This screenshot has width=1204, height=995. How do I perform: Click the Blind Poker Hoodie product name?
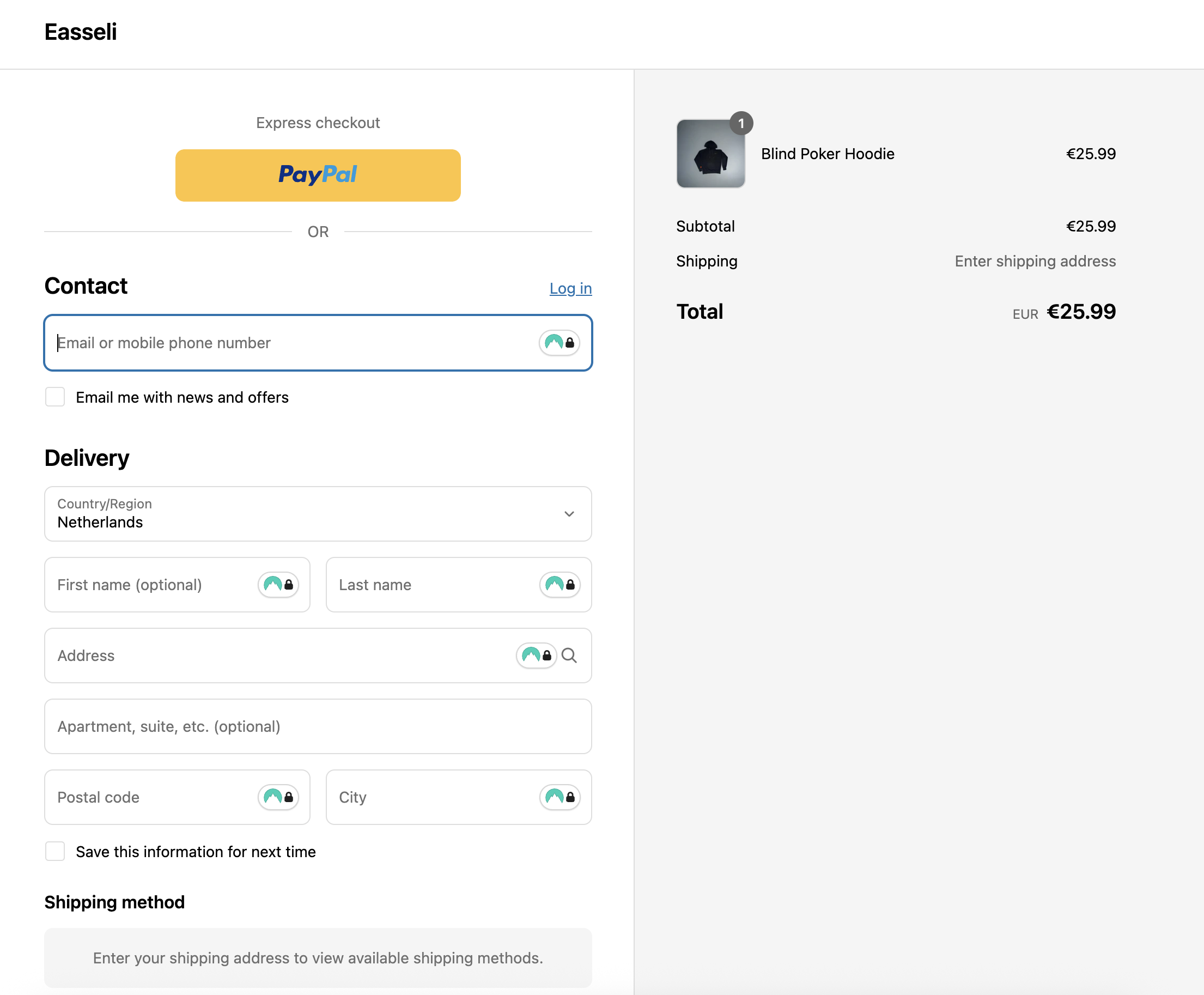828,154
